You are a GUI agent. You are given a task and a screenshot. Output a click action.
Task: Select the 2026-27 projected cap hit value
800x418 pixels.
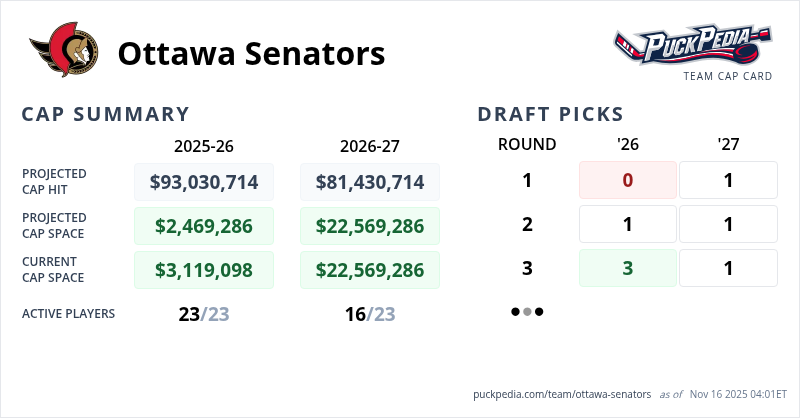pyautogui.click(x=370, y=182)
